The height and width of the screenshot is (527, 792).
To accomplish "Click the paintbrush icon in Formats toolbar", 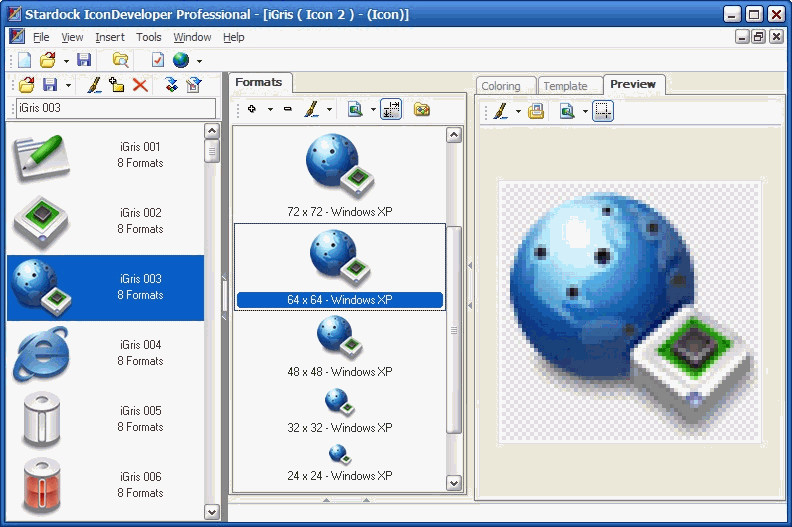I will tap(312, 109).
